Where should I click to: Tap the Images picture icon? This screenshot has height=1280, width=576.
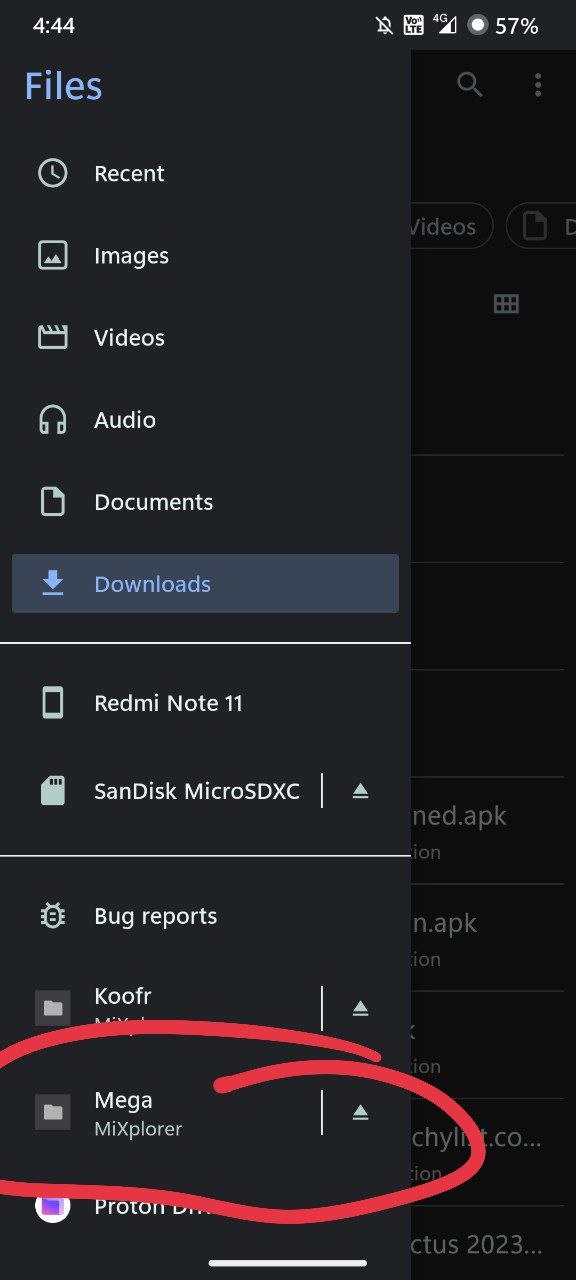point(52,256)
